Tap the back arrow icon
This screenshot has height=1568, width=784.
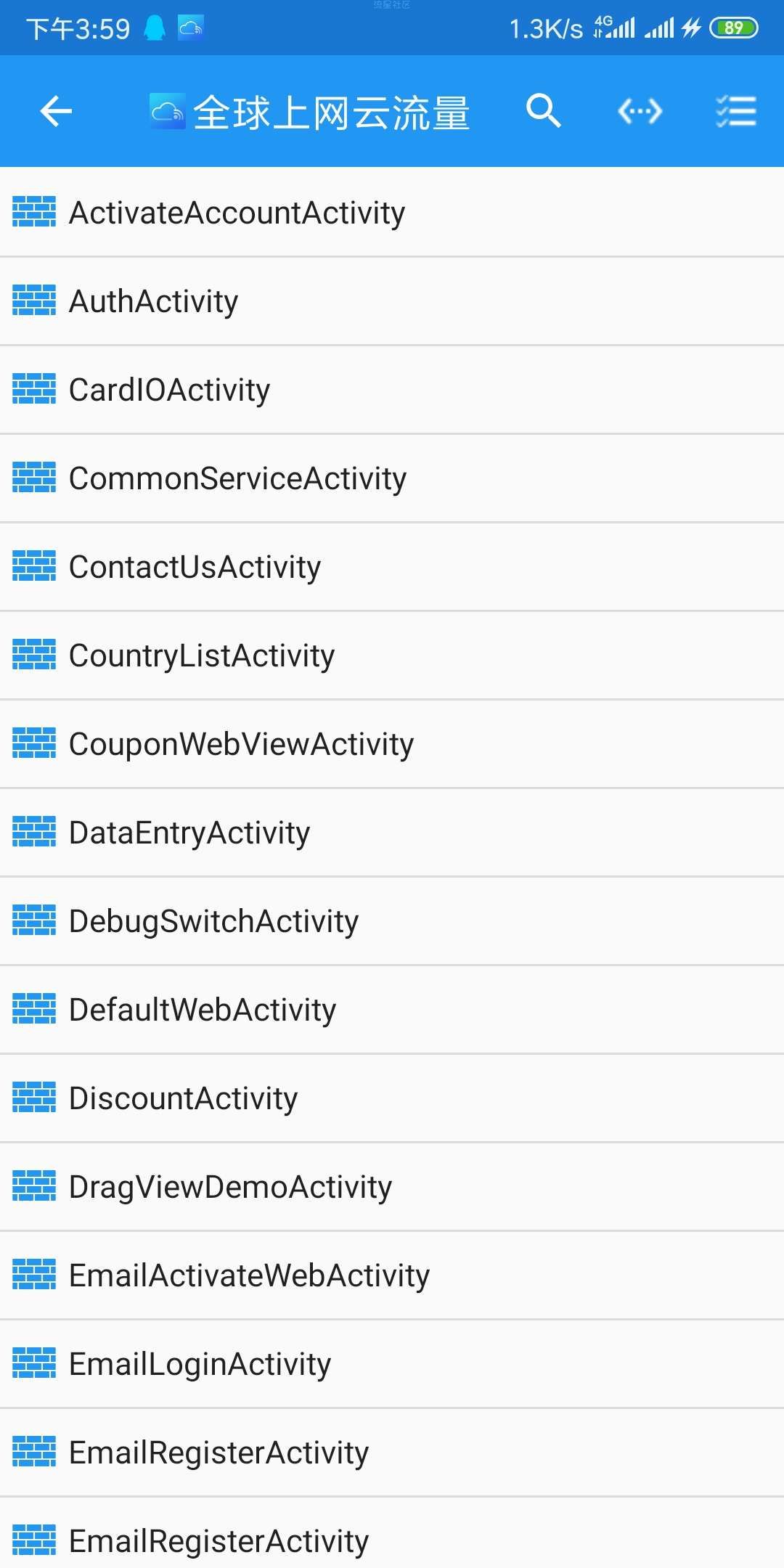(x=56, y=111)
